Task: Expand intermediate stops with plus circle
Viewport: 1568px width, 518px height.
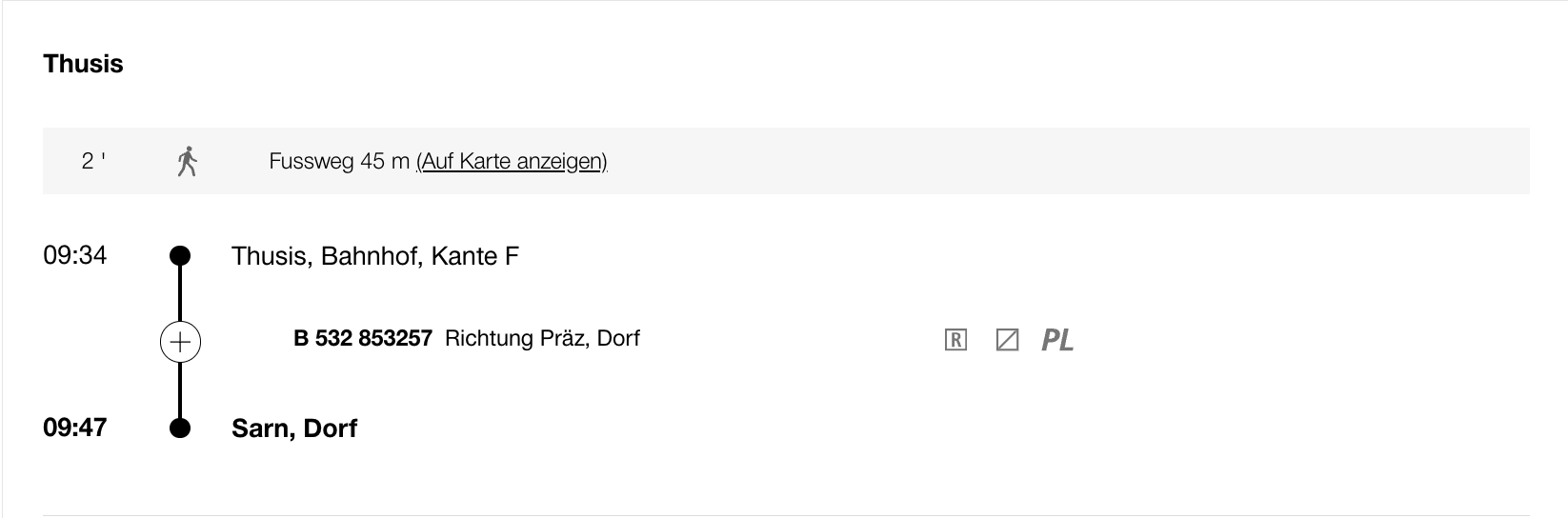Action: [x=180, y=342]
